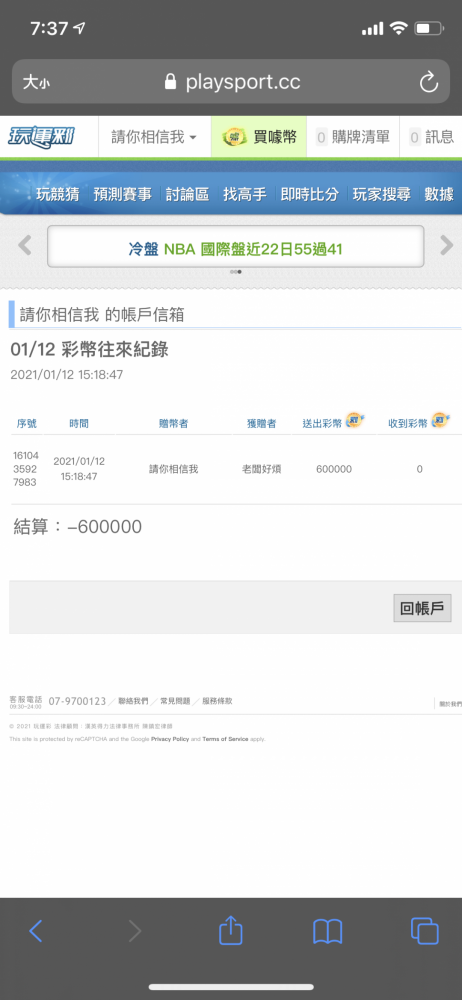Image resolution: width=462 pixels, height=1000 pixels.
Task: Open the 數據 data tab
Action: click(439, 195)
